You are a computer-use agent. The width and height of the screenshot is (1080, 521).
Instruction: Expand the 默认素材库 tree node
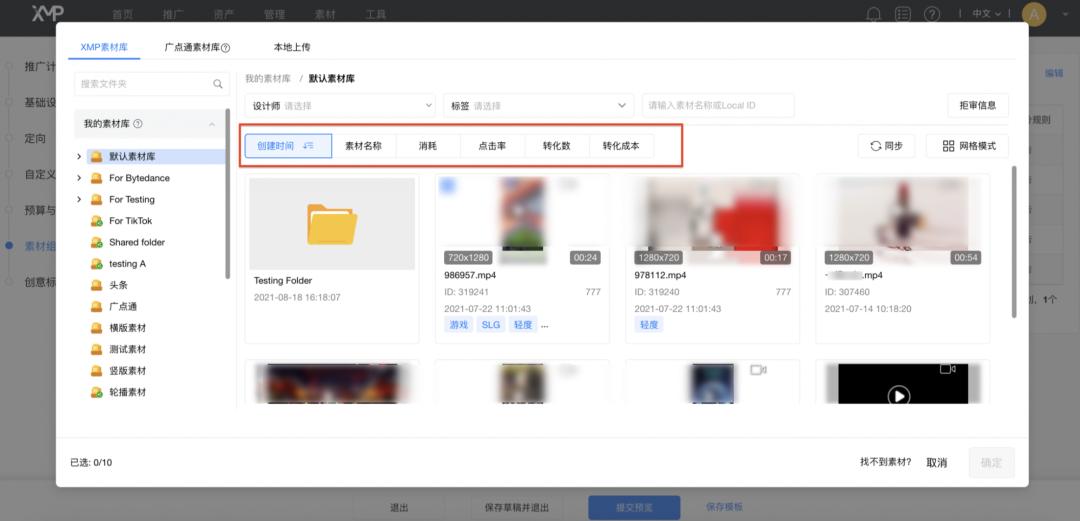point(79,157)
